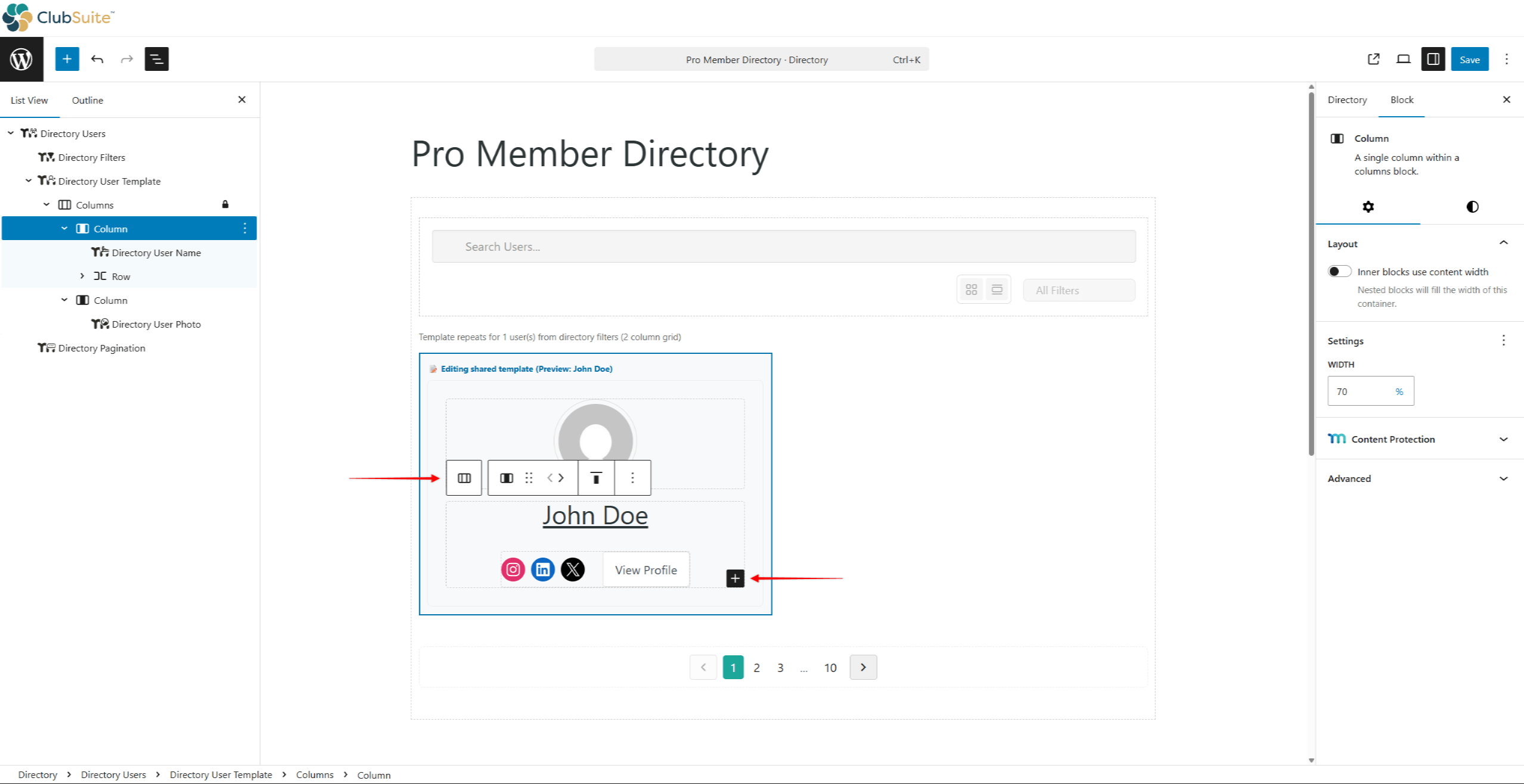
Task: Open the document Outline icon in the top bar
Action: 156,59
